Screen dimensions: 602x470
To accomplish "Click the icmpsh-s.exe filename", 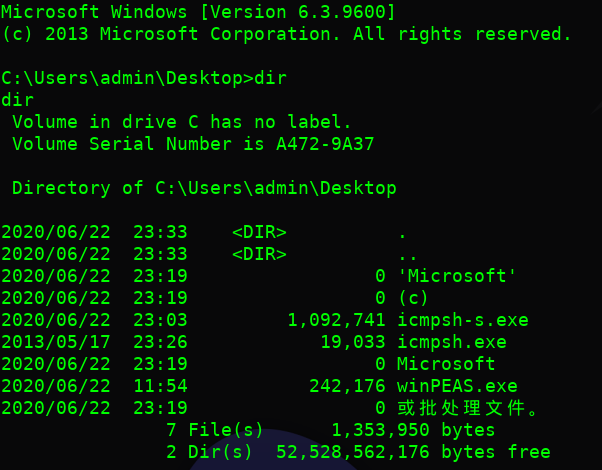I will (x=462, y=320).
